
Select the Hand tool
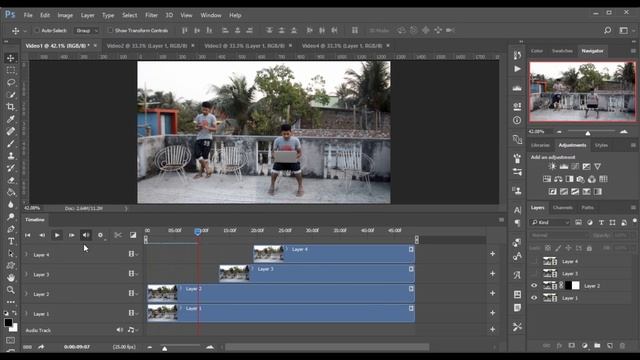click(11, 278)
